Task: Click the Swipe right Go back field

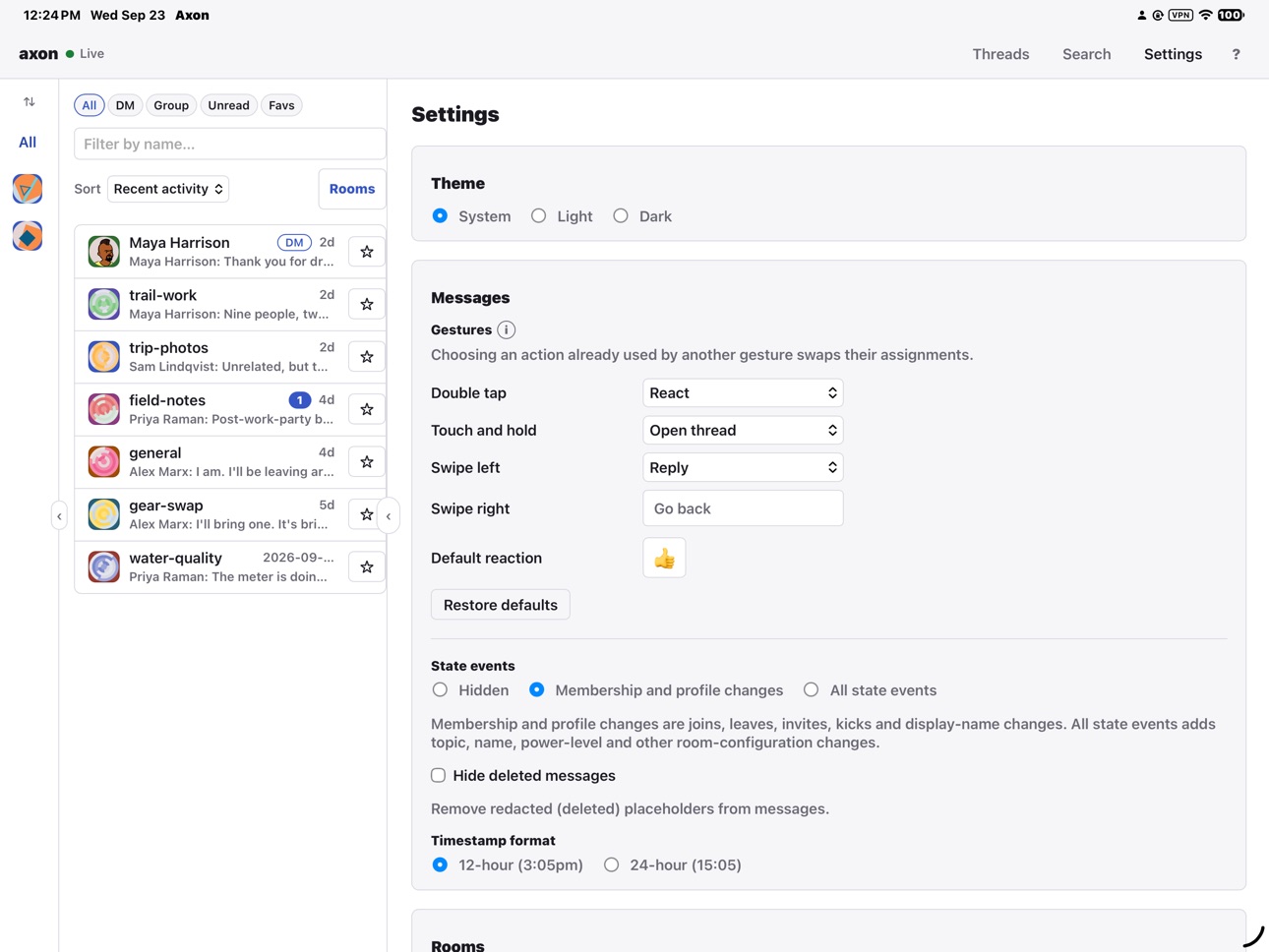Action: click(x=743, y=508)
